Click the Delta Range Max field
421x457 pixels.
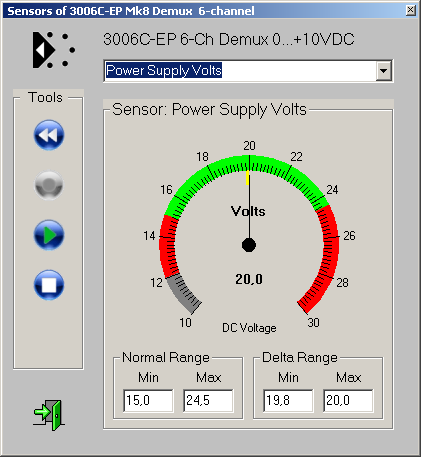[348, 400]
